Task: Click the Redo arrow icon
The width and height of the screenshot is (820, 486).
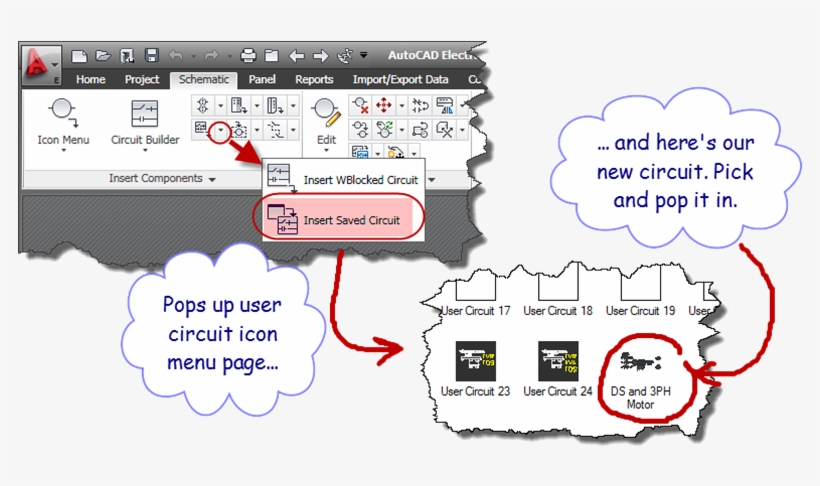Action: click(211, 55)
